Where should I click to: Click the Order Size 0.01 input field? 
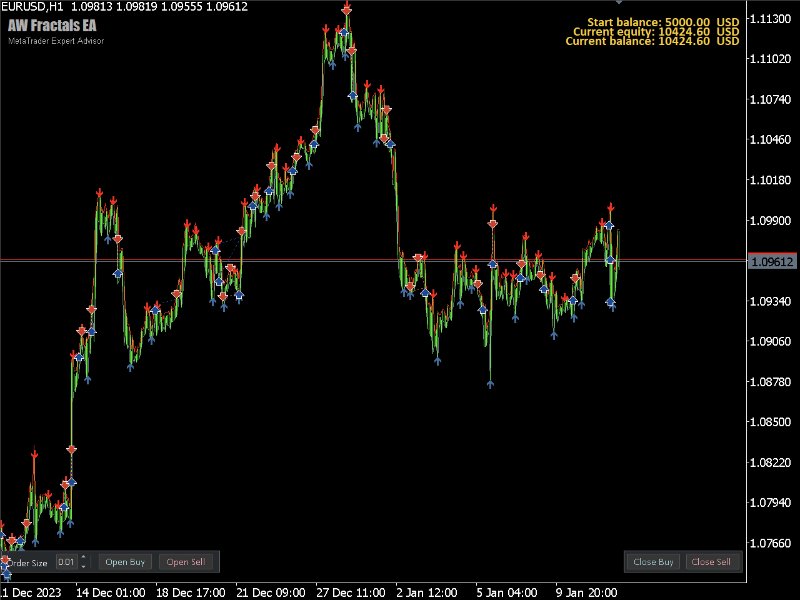pos(66,562)
